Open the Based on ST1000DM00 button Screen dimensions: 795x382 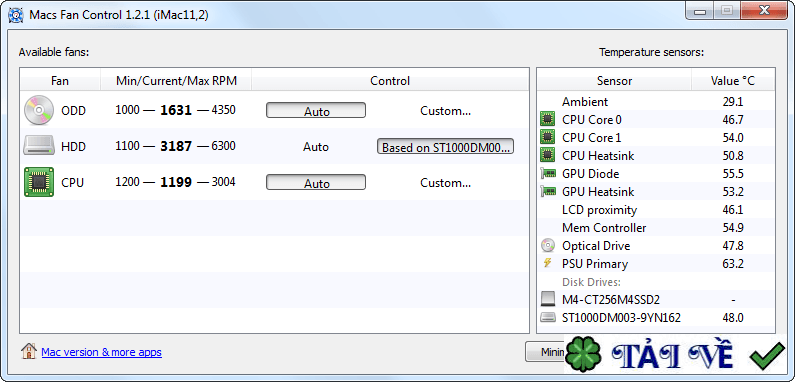tap(446, 147)
